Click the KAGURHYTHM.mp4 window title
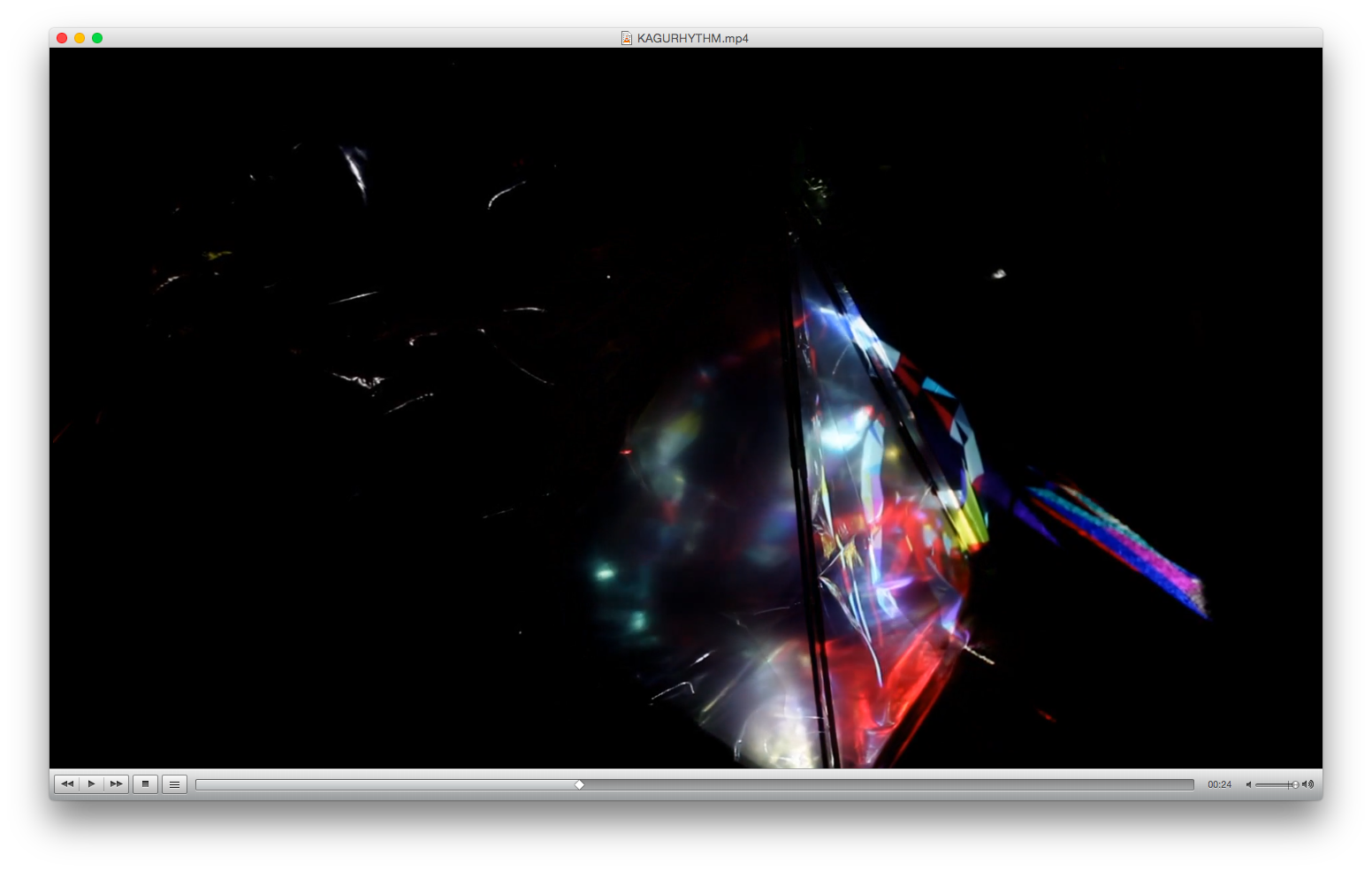 tap(692, 38)
